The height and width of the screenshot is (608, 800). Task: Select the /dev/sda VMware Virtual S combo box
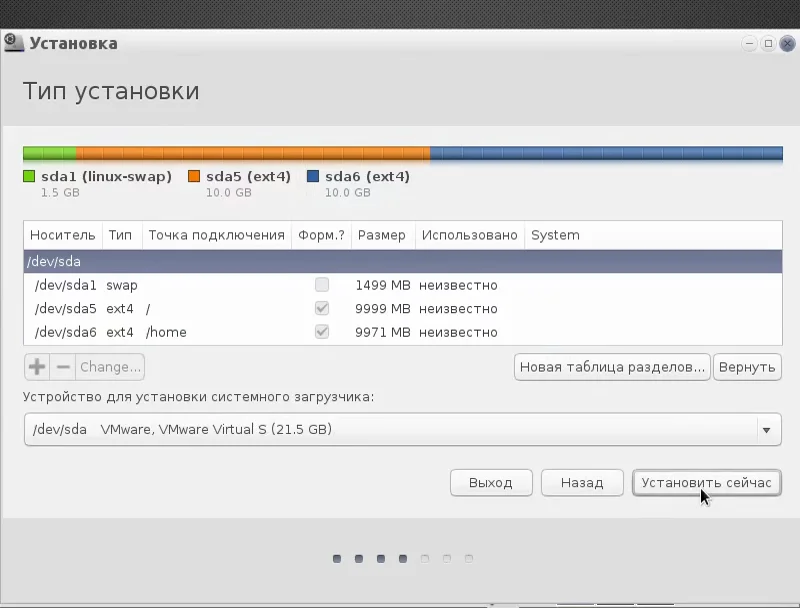(x=403, y=429)
